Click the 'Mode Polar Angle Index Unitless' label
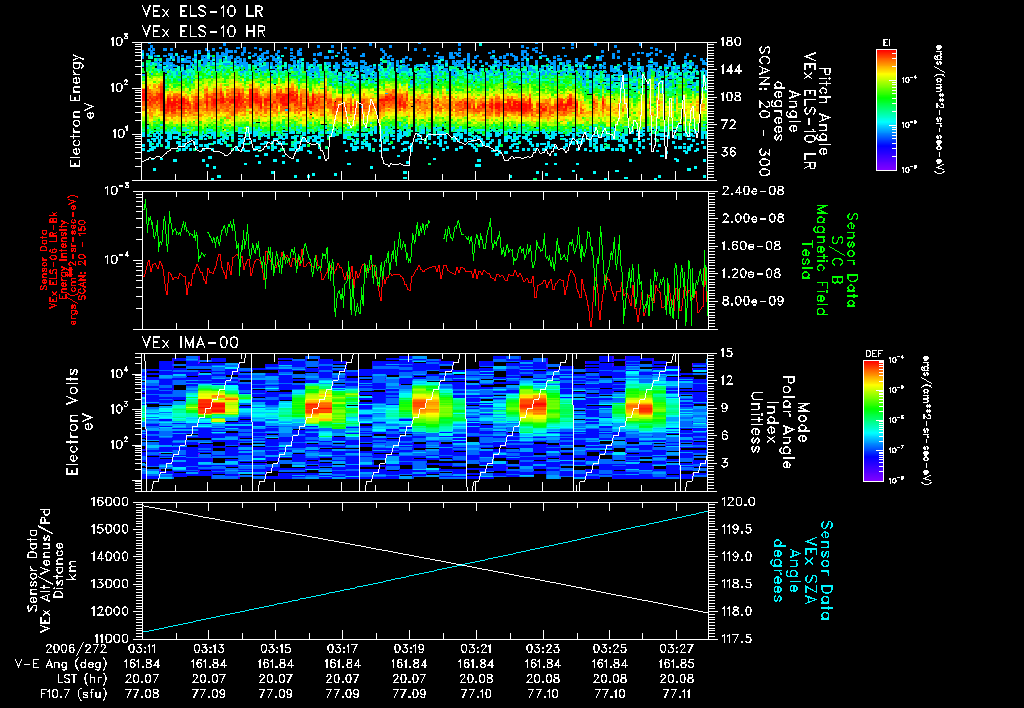This screenshot has height=708, width=1024. (x=777, y=422)
